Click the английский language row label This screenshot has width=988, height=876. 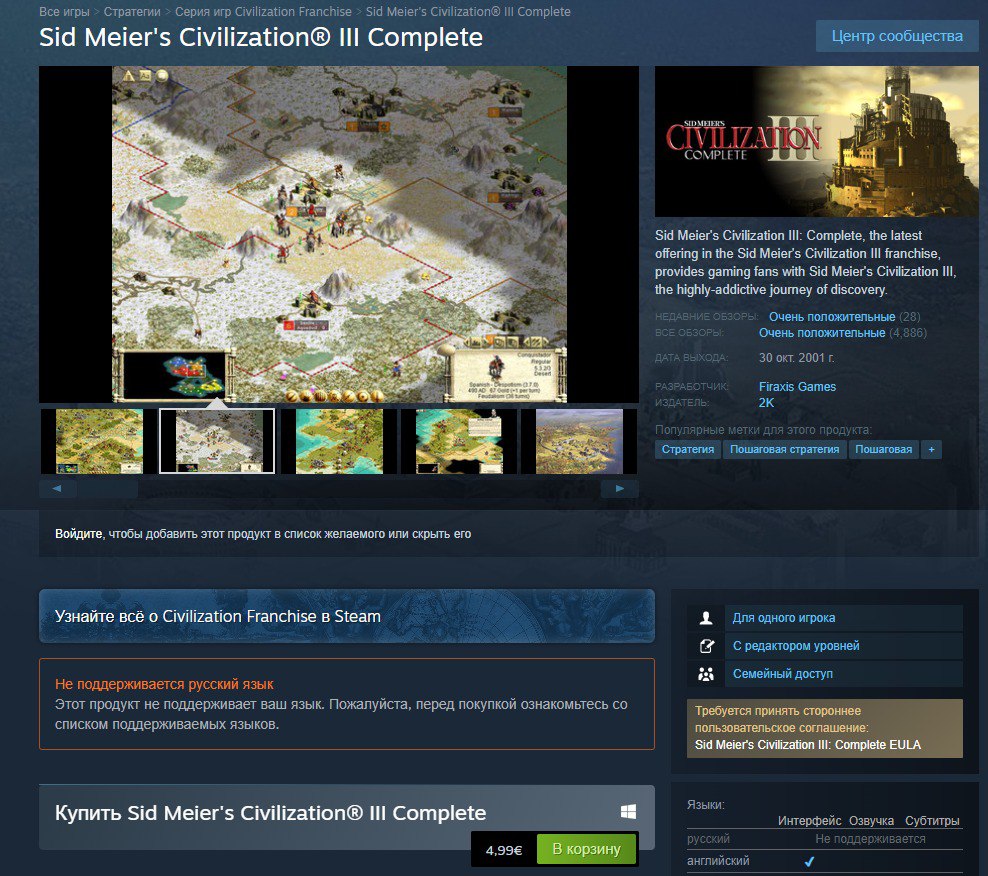tap(718, 861)
